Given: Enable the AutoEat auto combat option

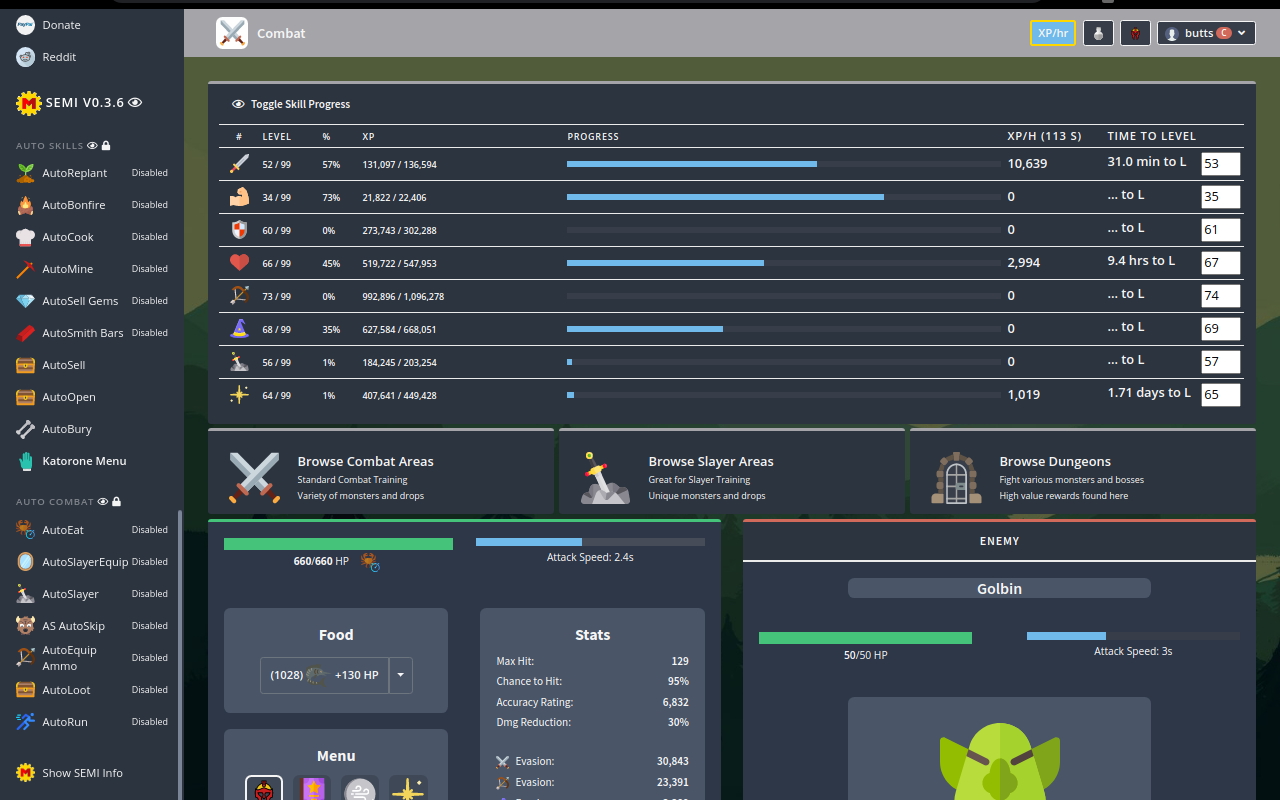Looking at the screenshot, I should pos(149,529).
